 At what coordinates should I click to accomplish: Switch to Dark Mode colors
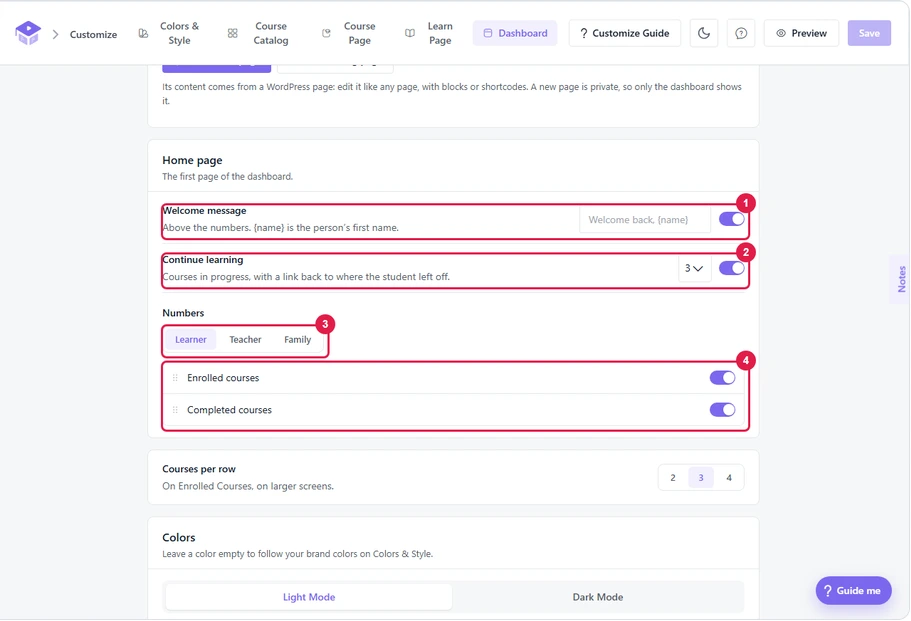tap(598, 597)
